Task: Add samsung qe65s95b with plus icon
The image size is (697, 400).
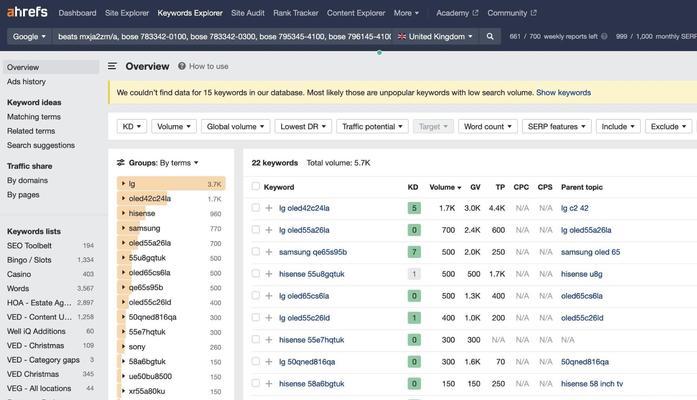Action: coord(269,252)
